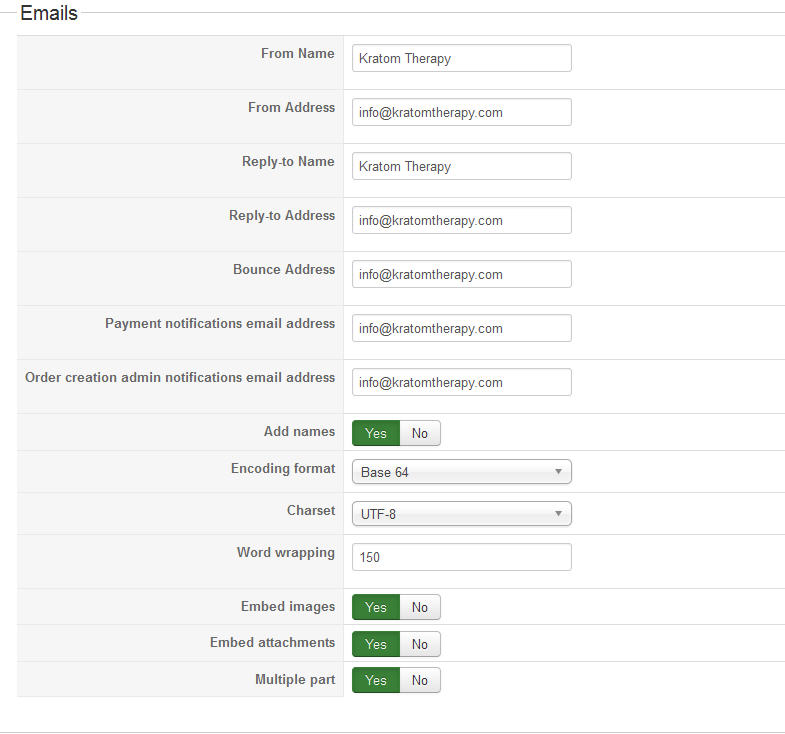Click the From Name input field
Image resolution: width=785 pixels, height=734 pixels.
click(461, 58)
